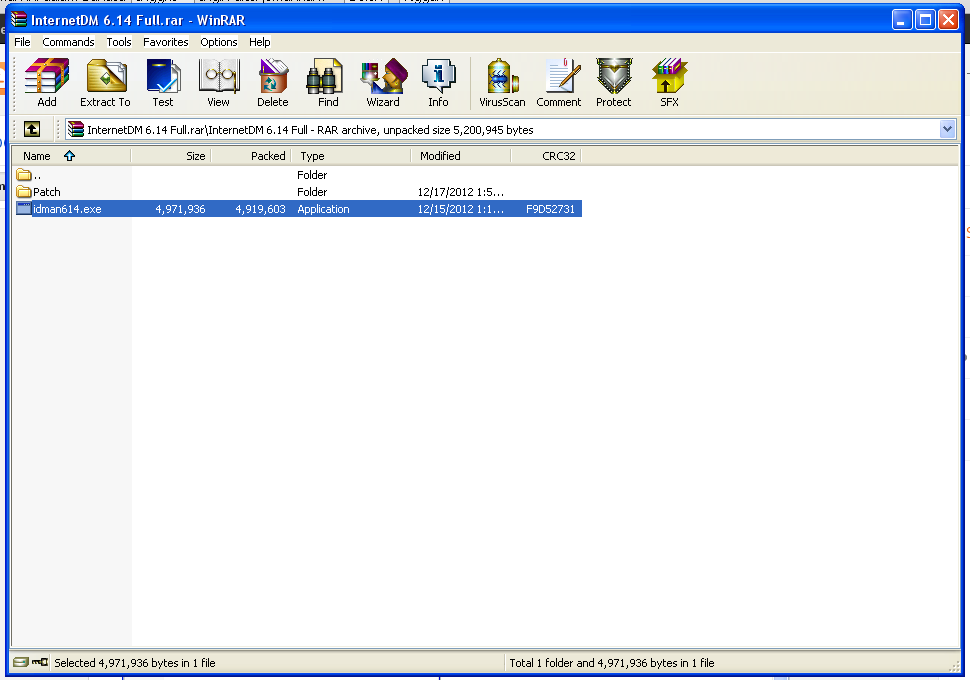The width and height of the screenshot is (970, 680).
Task: Click the window resize grip corner
Action: pyautogui.click(x=954, y=665)
